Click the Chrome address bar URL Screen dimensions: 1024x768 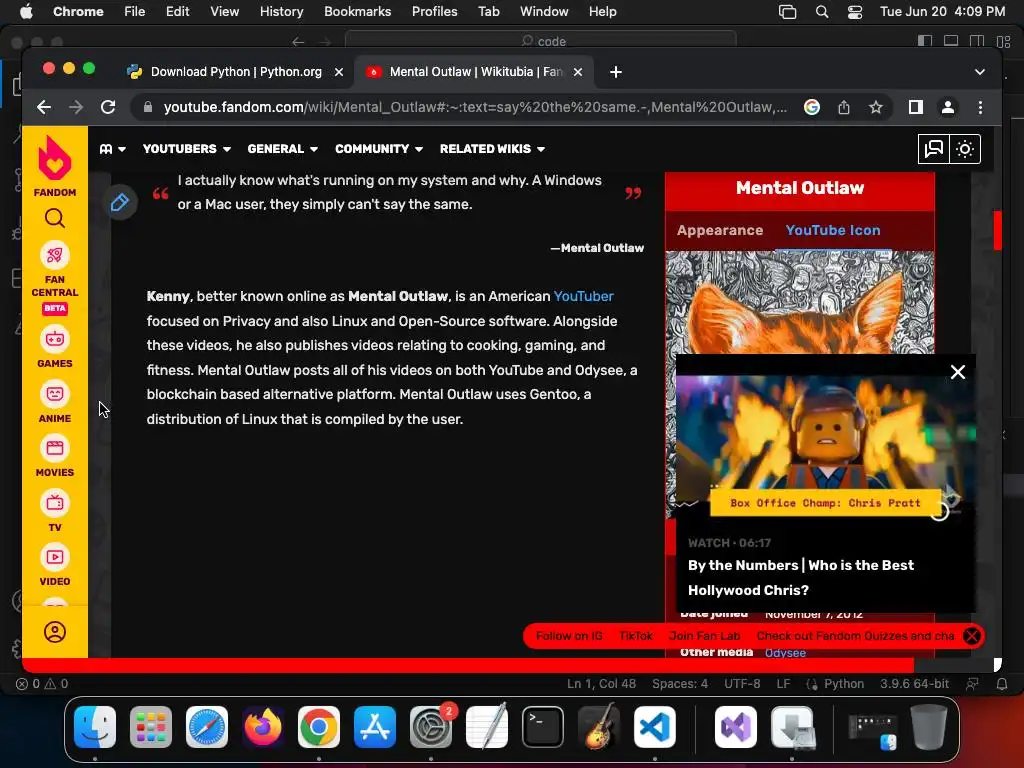[475, 107]
